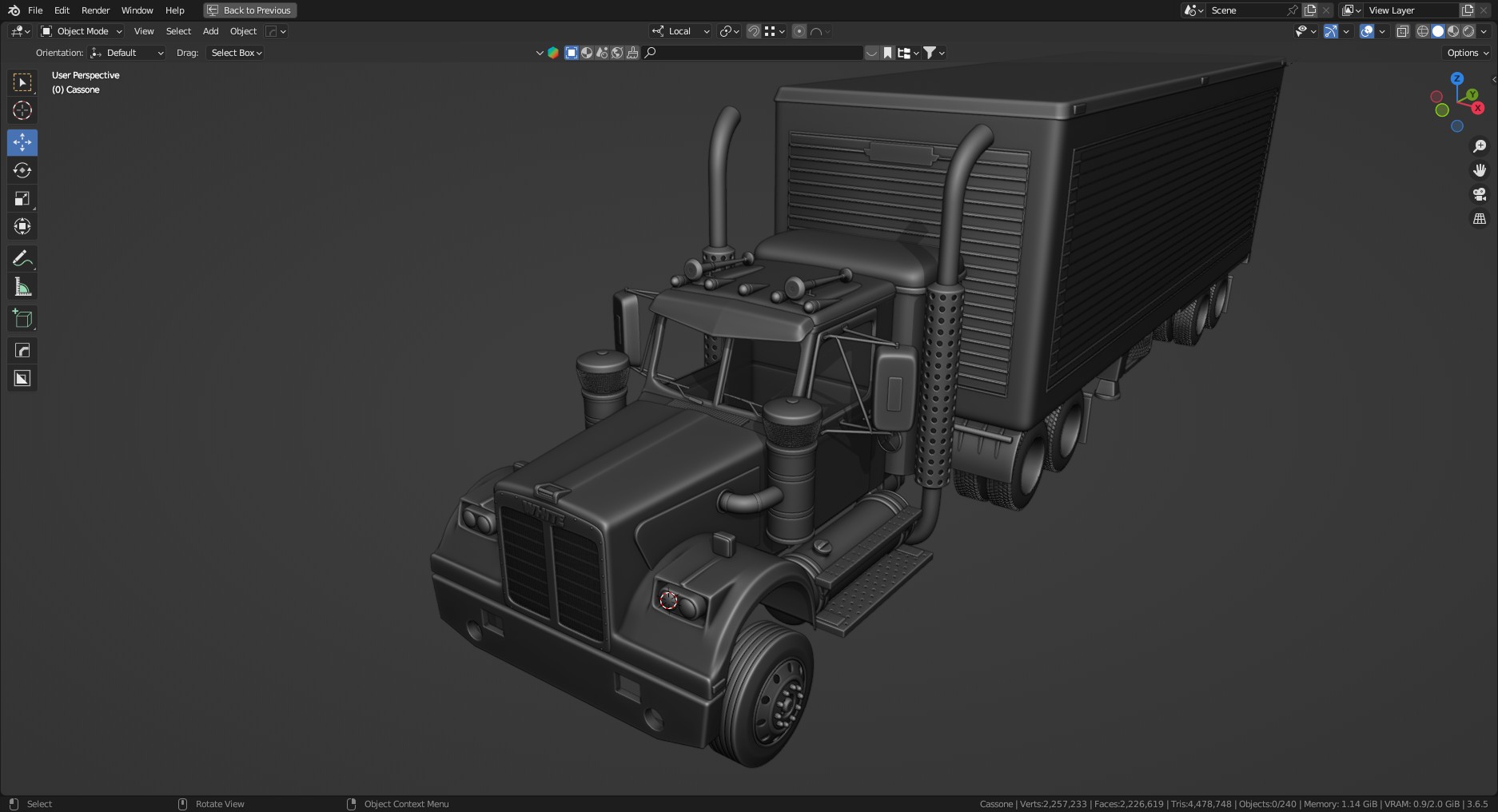This screenshot has height=812, width=1498.
Task: Click the rounded-corner tool above bottom icon
Action: [22, 350]
